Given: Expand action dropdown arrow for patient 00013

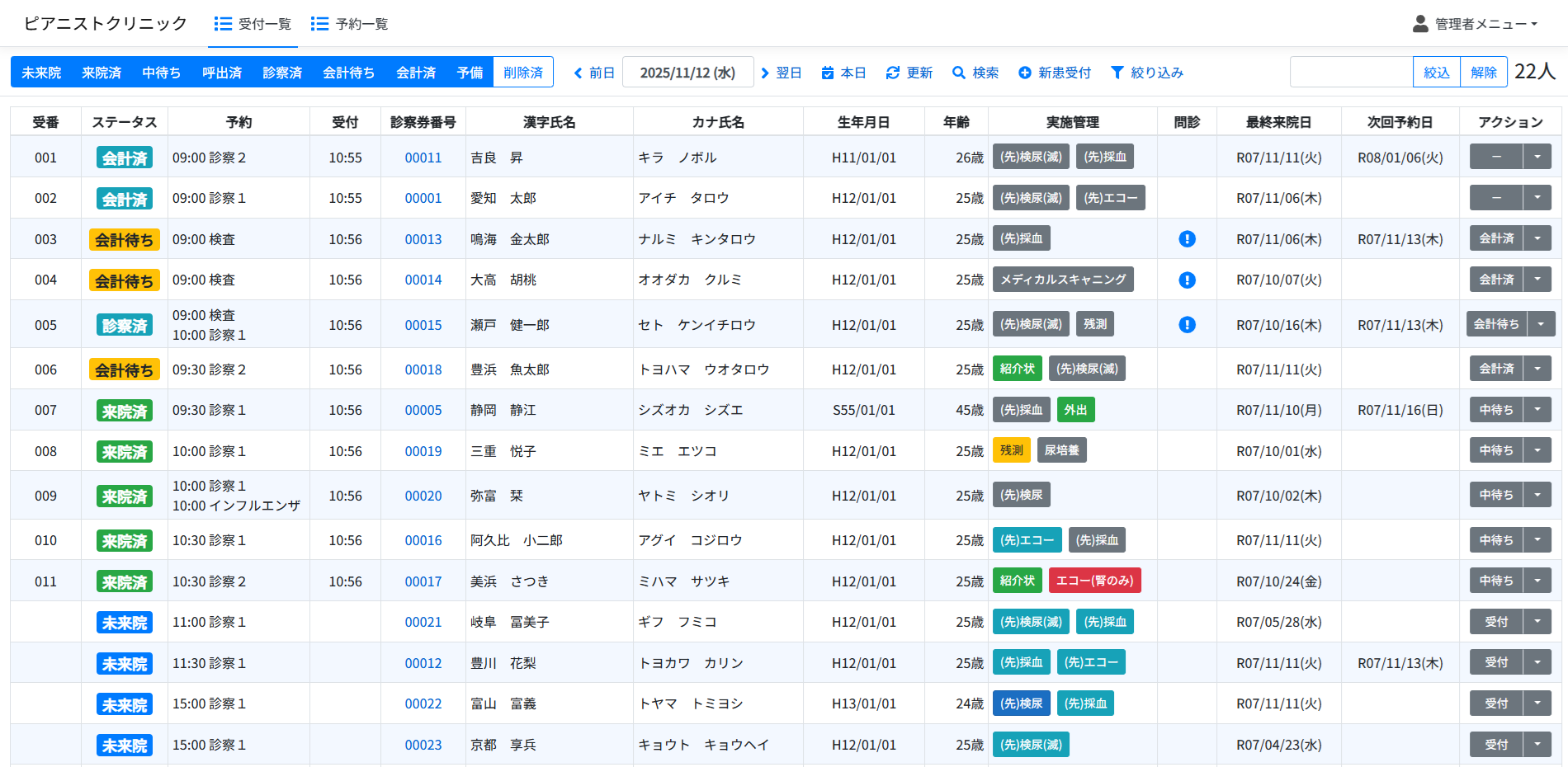Looking at the screenshot, I should [x=1537, y=238].
